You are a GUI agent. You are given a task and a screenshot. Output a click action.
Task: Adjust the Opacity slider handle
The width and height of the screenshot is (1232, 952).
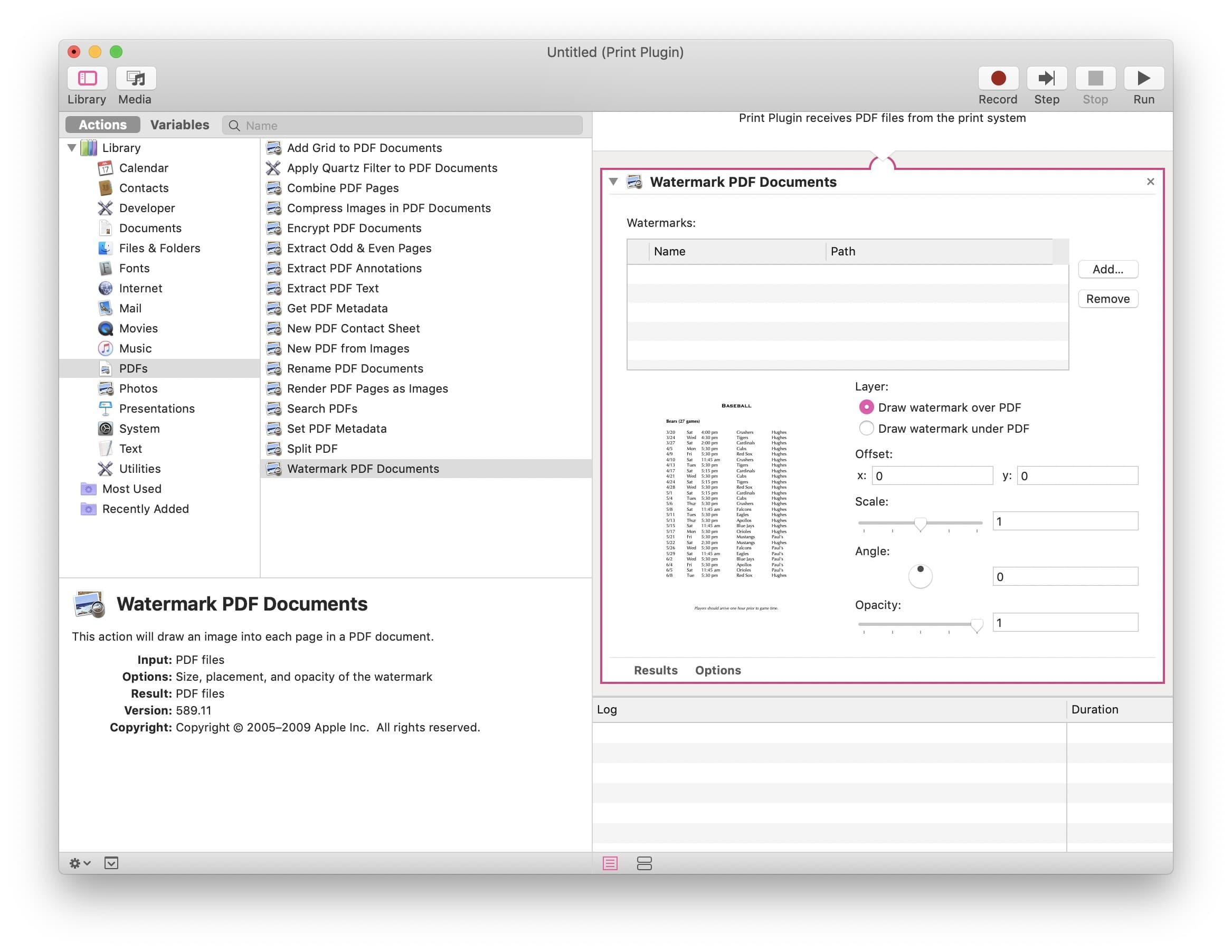click(977, 625)
